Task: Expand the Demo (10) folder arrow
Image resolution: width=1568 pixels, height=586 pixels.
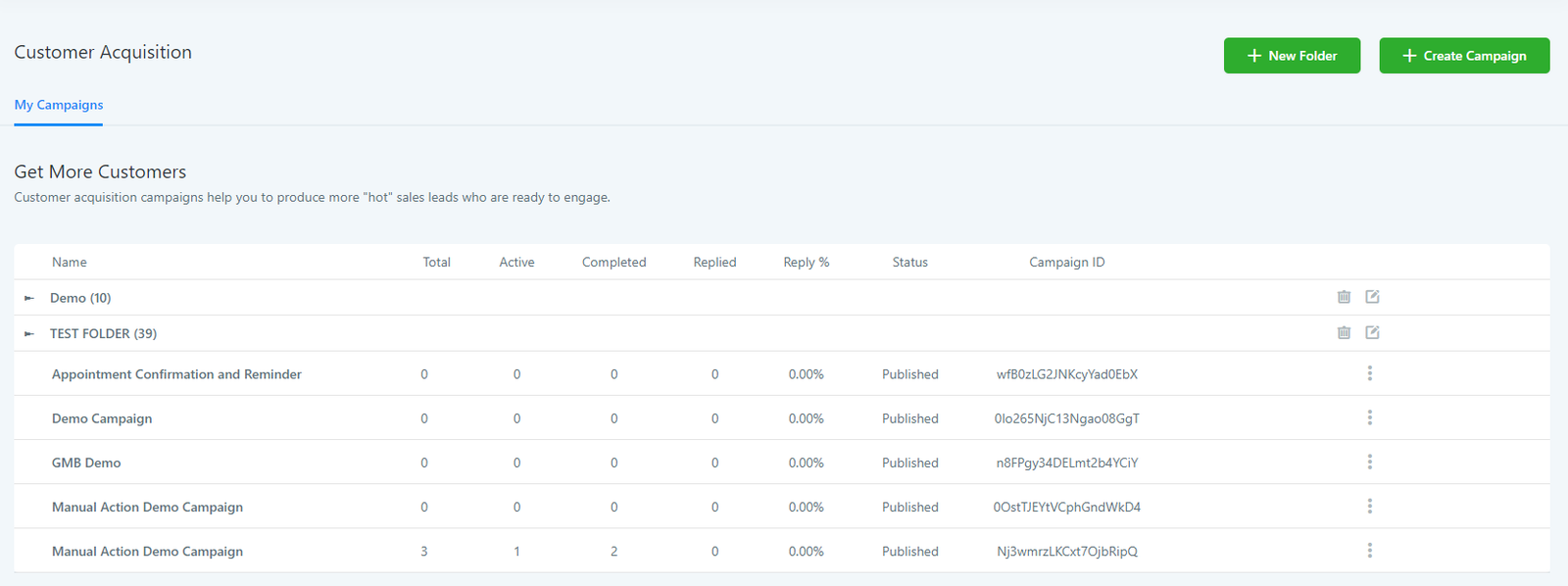Action: [29, 298]
